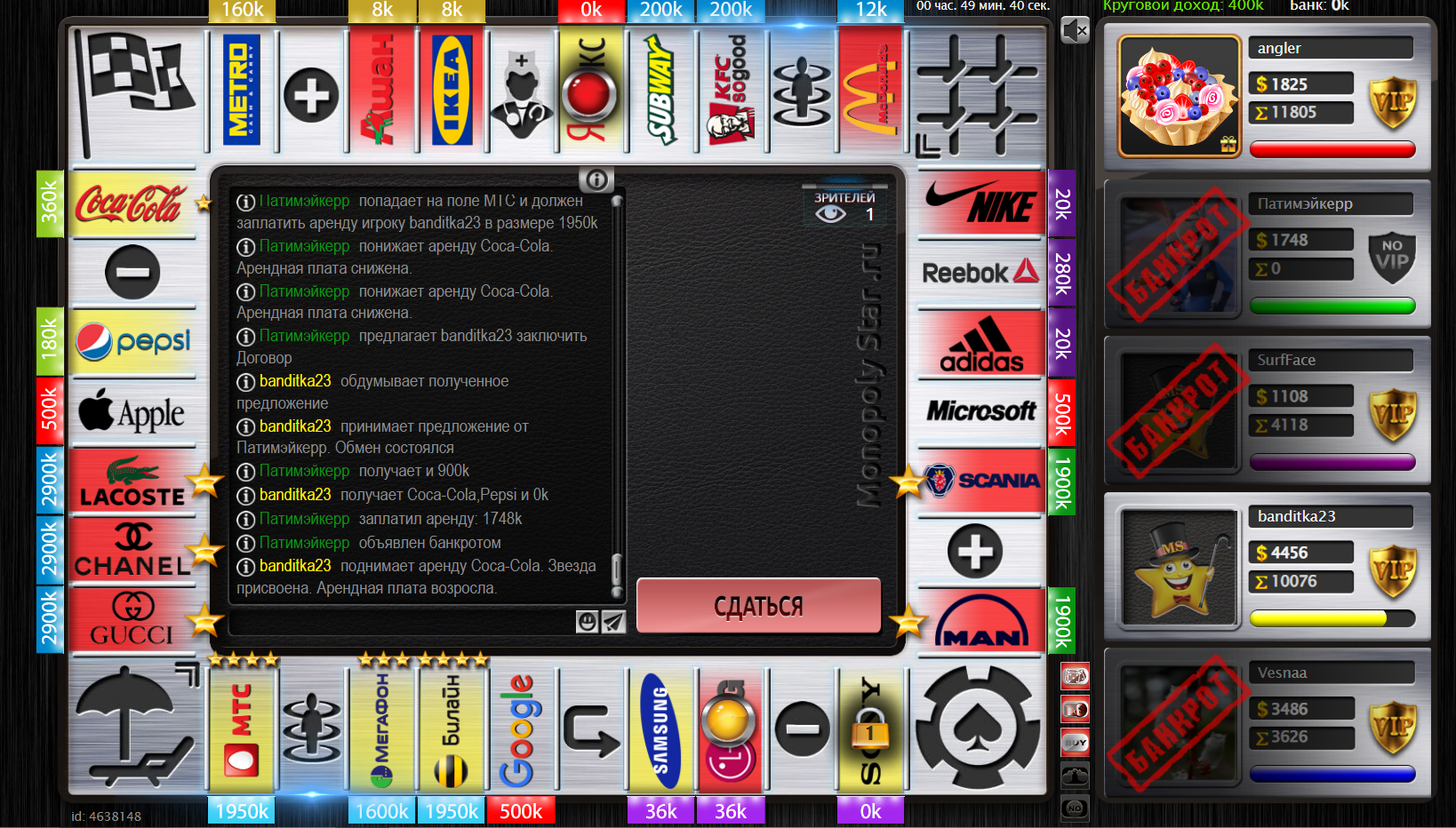Click the gift icon on angler's avatar
This screenshot has height=828, width=1456.
point(1228,144)
